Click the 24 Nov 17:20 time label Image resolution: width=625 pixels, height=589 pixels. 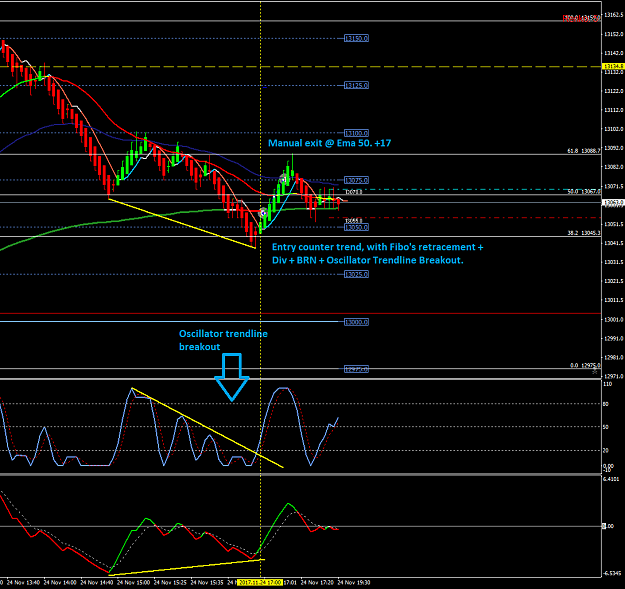click(x=317, y=583)
